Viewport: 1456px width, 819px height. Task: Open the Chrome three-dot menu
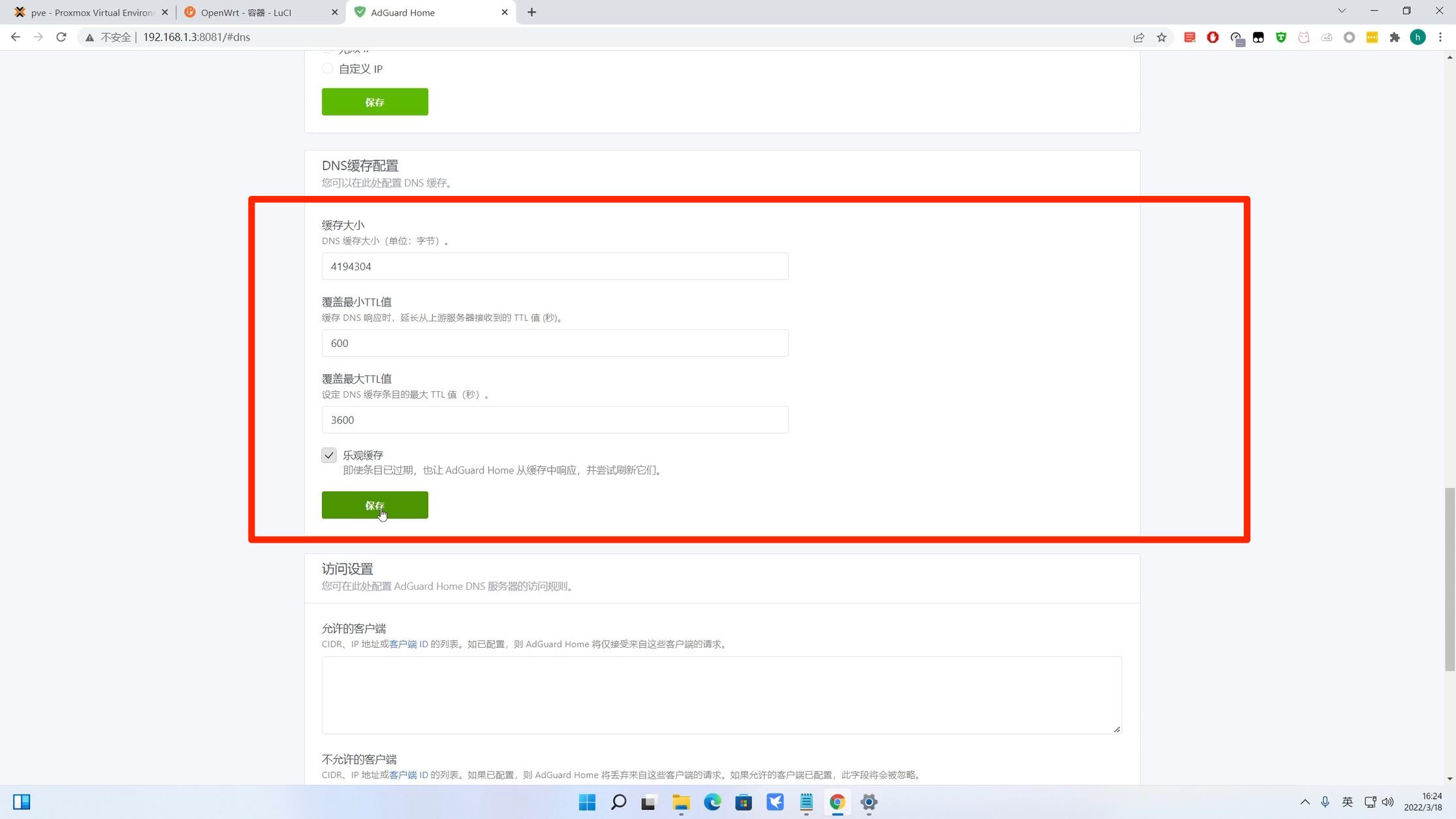[1441, 37]
